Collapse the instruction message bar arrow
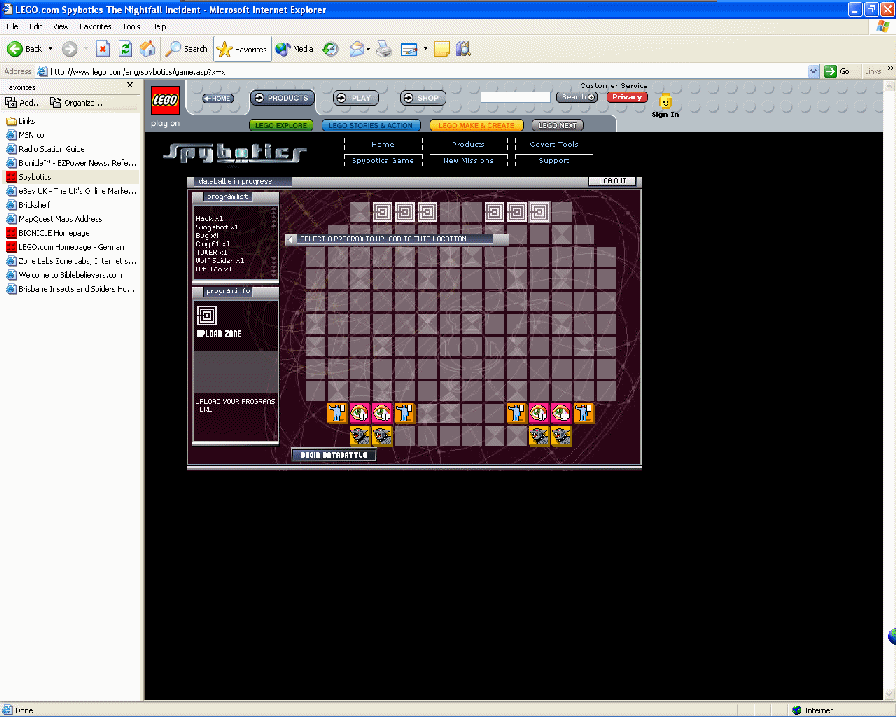 tap(291, 239)
